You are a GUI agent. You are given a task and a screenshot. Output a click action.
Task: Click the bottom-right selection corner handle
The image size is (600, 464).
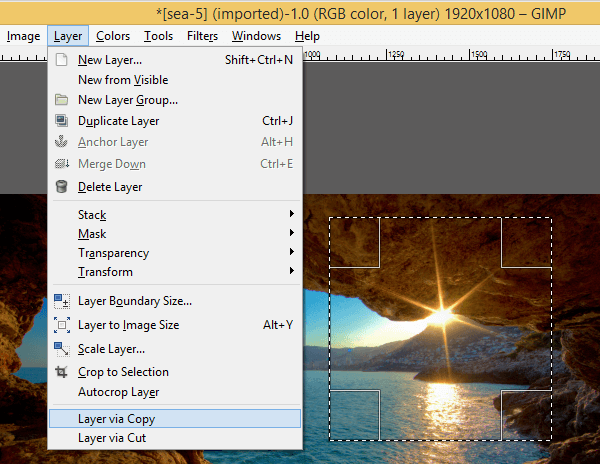coord(526,415)
